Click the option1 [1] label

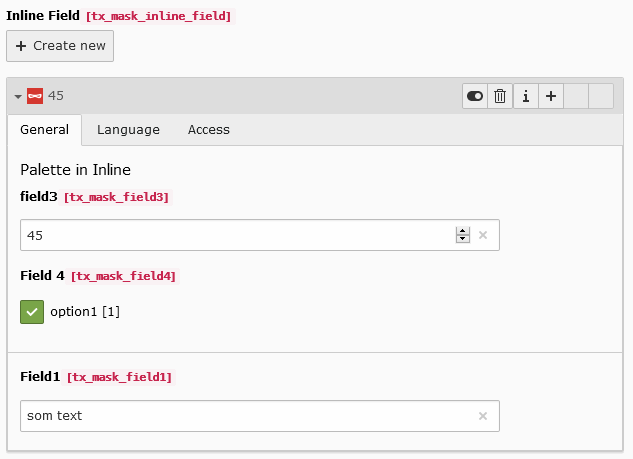tap(85, 312)
